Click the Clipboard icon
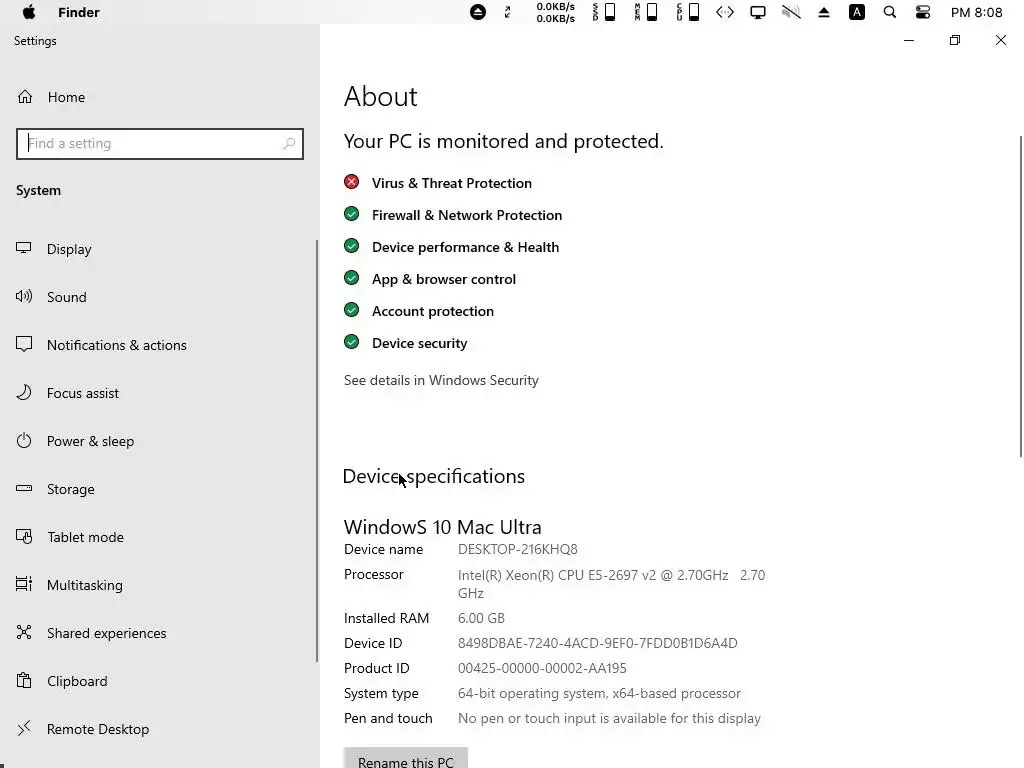This screenshot has width=1024, height=768. tap(24, 680)
